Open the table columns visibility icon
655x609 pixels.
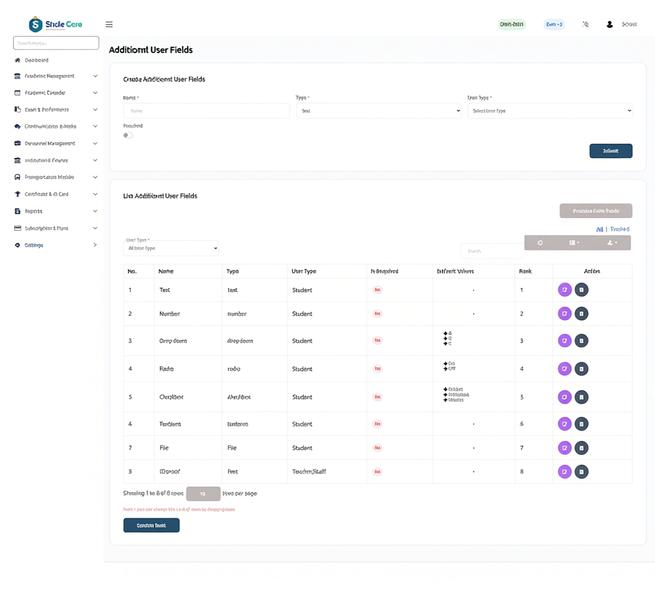tap(574, 243)
